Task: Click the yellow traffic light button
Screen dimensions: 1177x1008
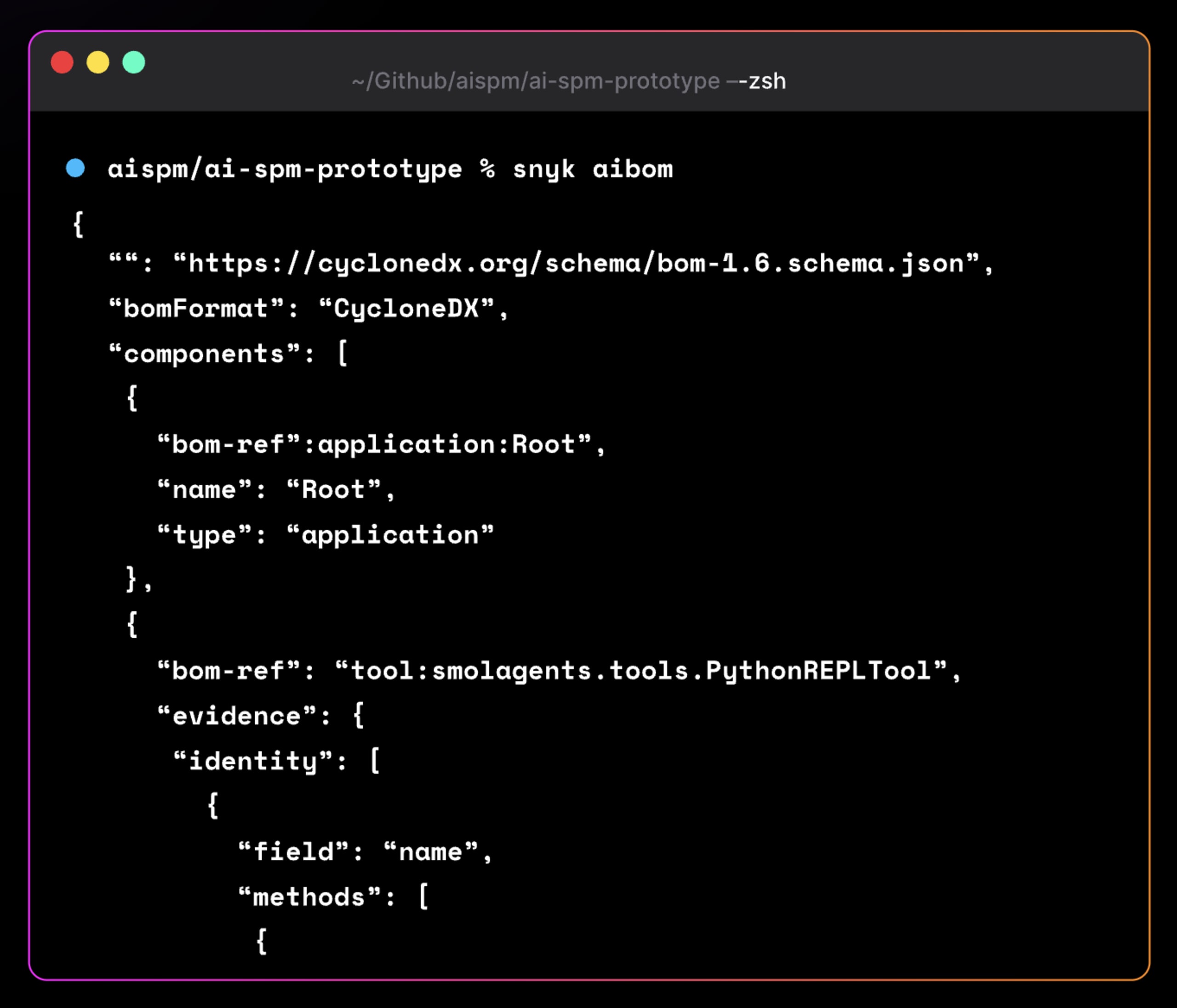Action: point(98,63)
